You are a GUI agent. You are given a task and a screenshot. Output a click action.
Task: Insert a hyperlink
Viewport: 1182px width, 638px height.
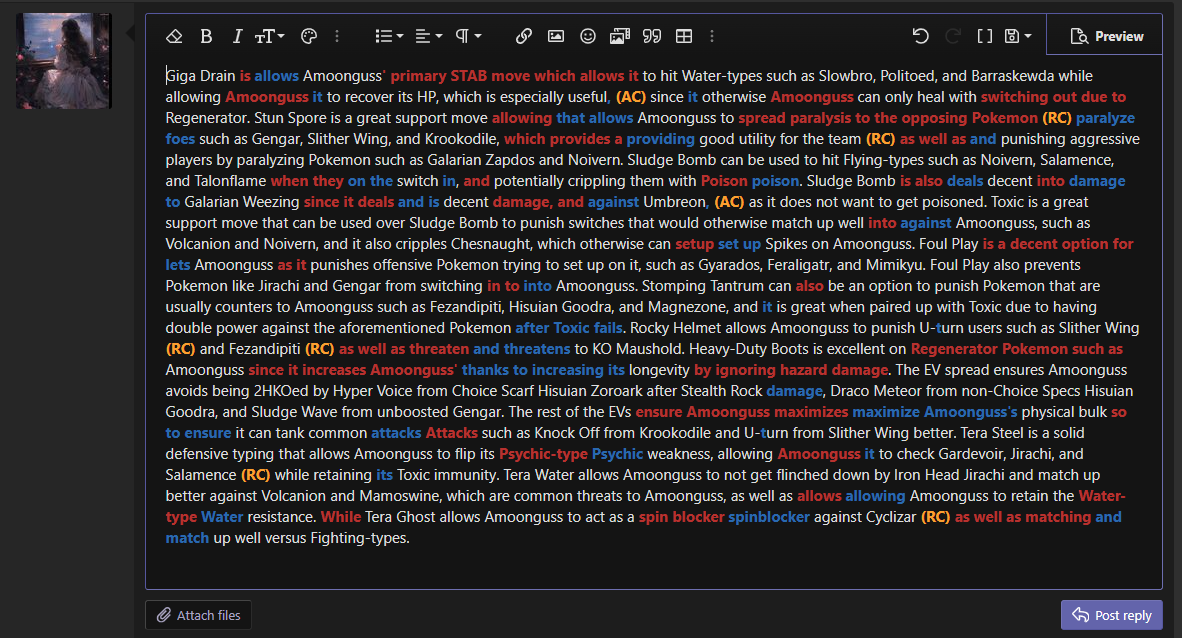tap(524, 36)
